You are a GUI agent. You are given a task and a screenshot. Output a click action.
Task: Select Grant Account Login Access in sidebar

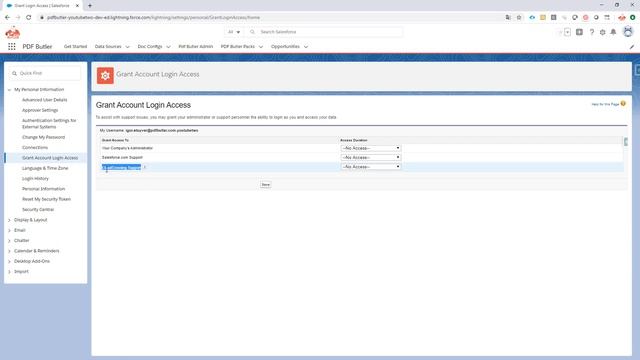click(x=50, y=158)
